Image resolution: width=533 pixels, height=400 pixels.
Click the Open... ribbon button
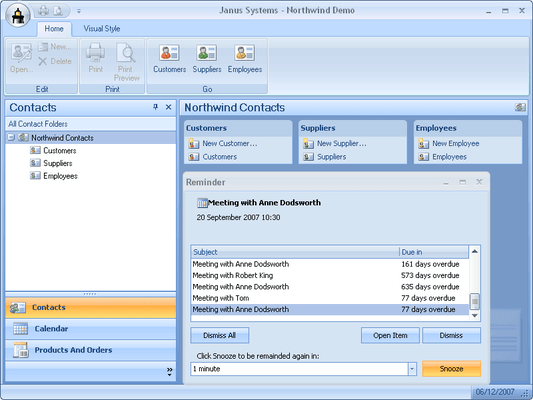click(21, 58)
